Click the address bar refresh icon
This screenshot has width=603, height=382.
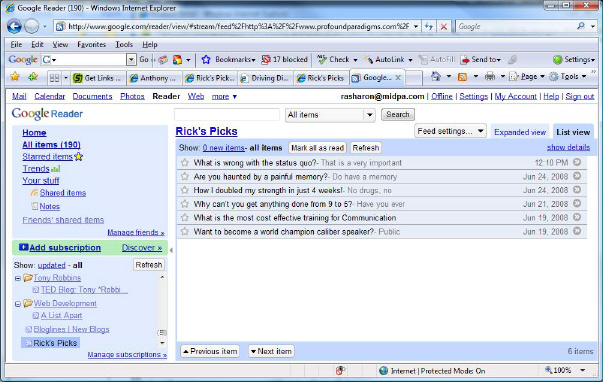(429, 27)
